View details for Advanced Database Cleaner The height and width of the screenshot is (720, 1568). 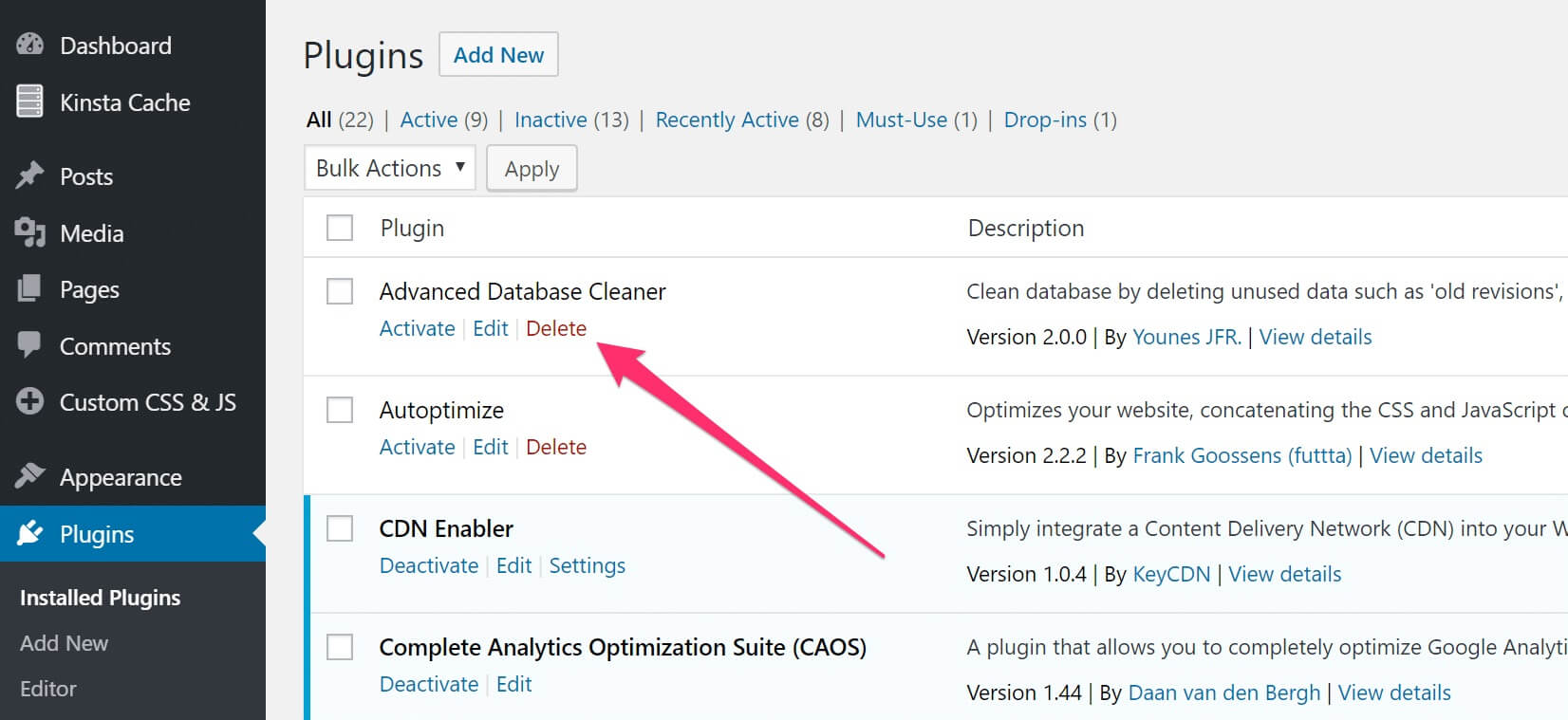pos(1316,337)
